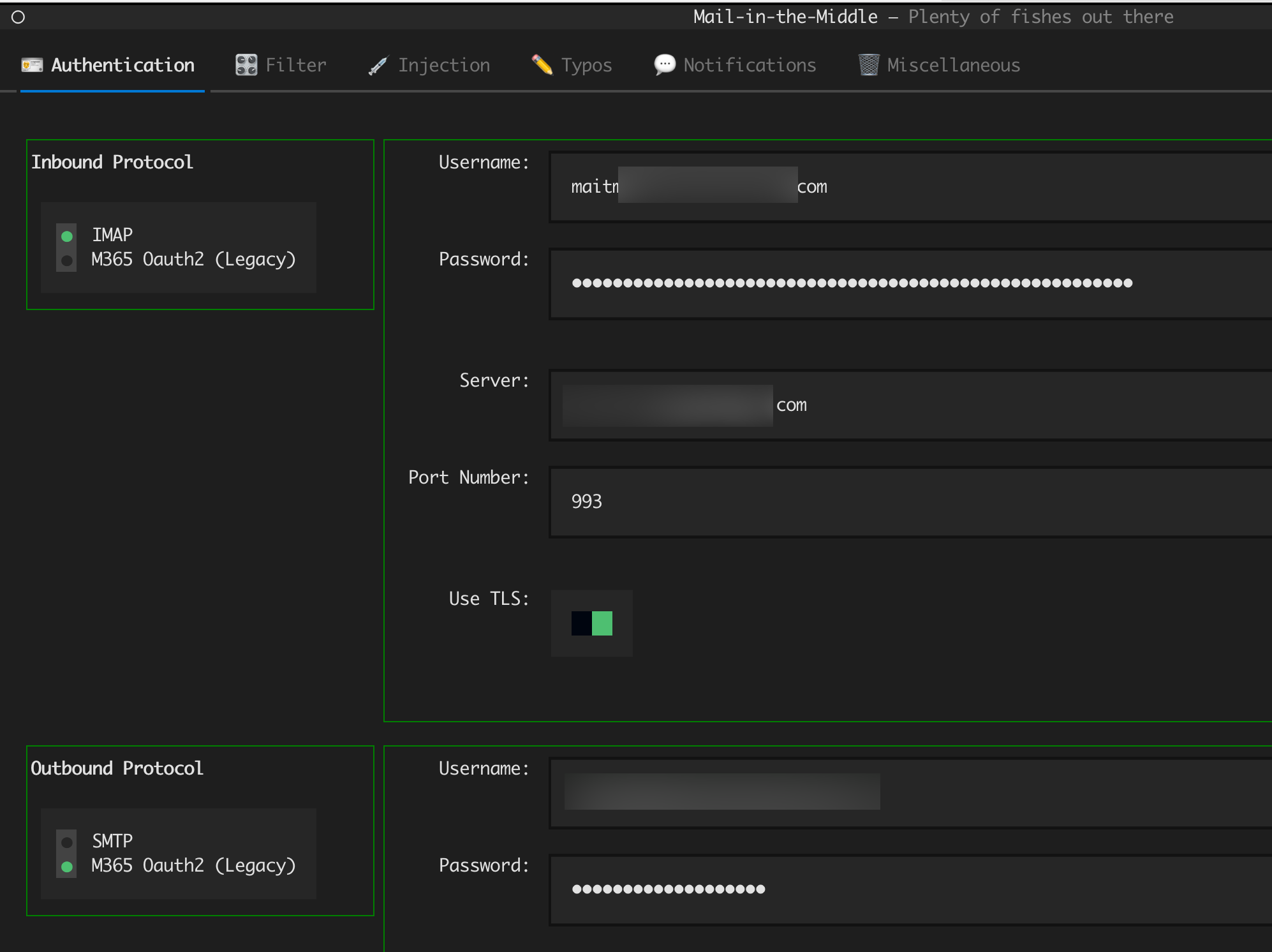Select inbound M365 Oauth2 (Legacy) option
This screenshot has height=952, width=1272.
click(x=67, y=260)
